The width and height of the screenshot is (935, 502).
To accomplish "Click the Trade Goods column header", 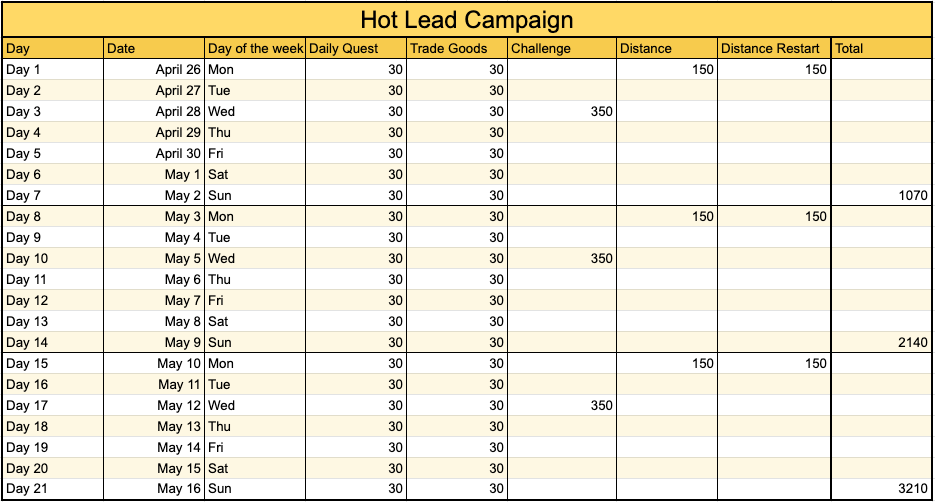I will click(x=457, y=48).
